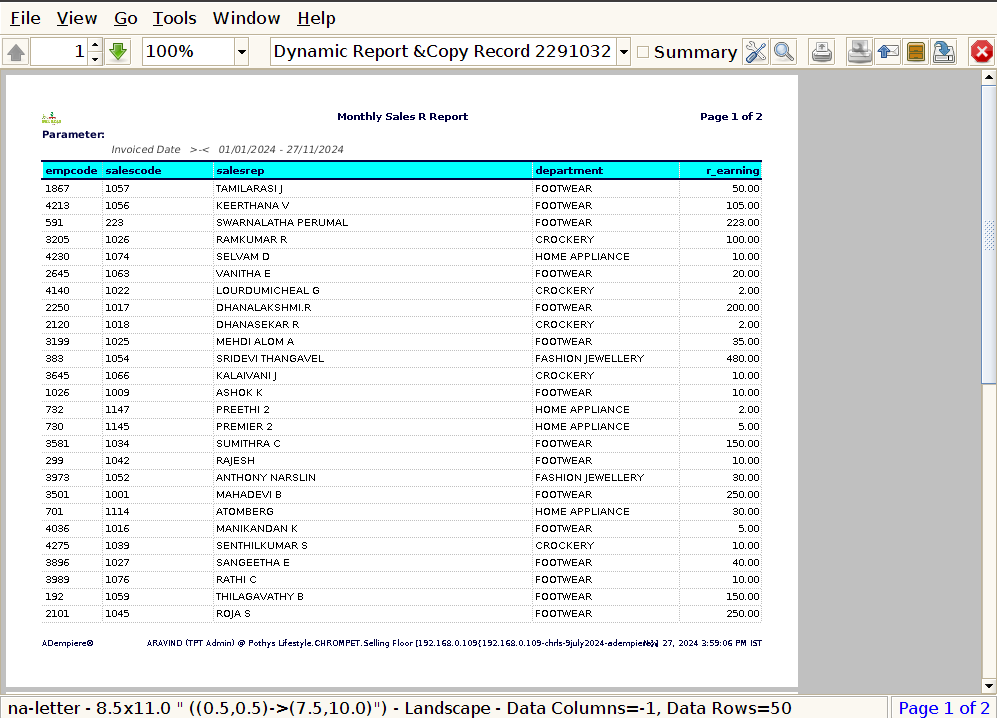Open the find magnifier icon
The image size is (997, 718).
click(x=784, y=52)
